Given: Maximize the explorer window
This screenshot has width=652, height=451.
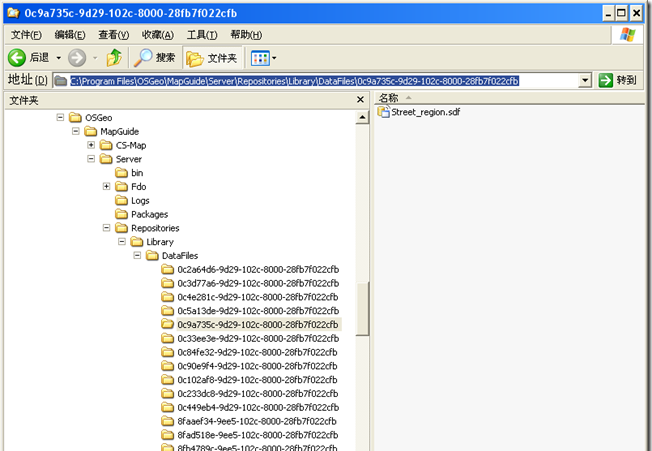Looking at the screenshot, I should click(621, 13).
